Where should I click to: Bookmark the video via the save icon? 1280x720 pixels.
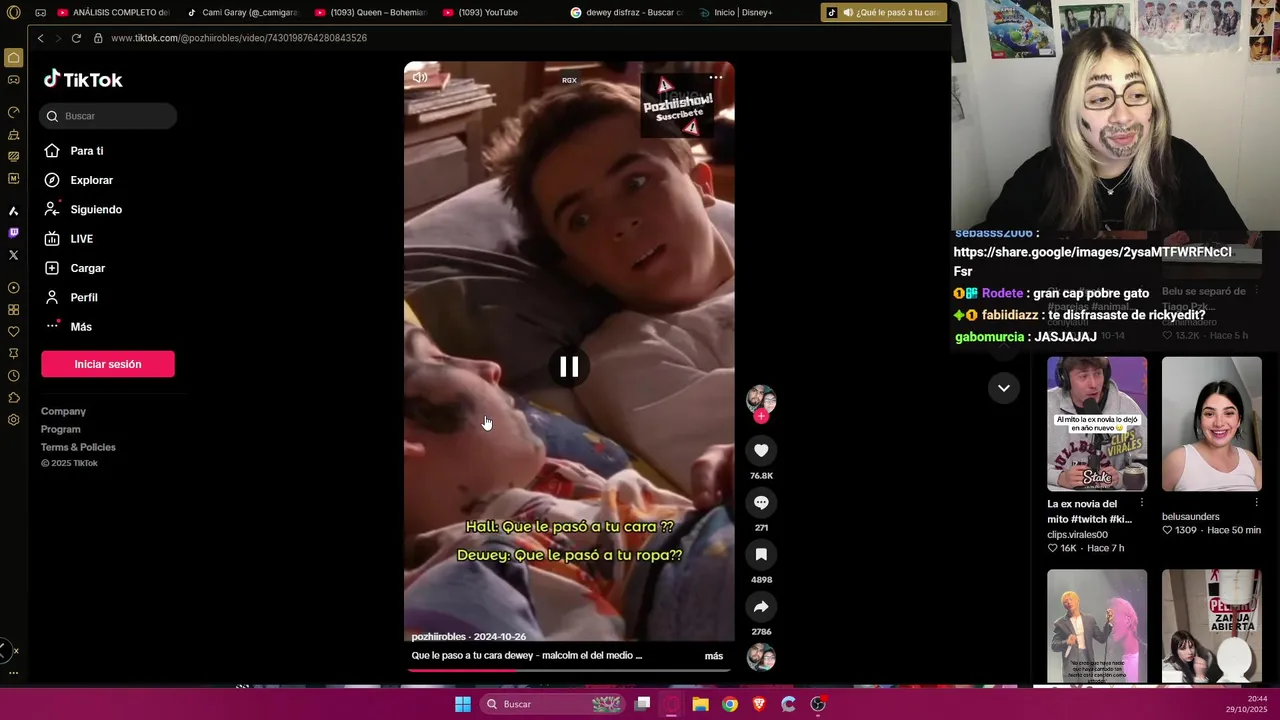pyautogui.click(x=761, y=555)
